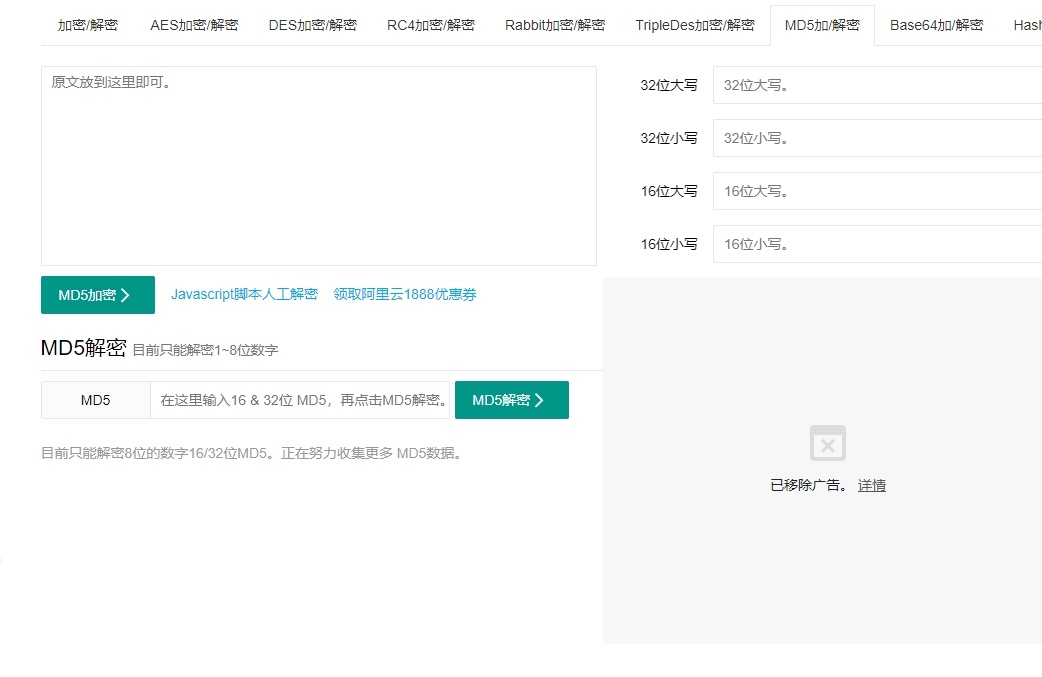Image resolution: width=1042 pixels, height=677 pixels.
Task: Switch to TripleDes加密/解密 tab
Action: [695, 25]
